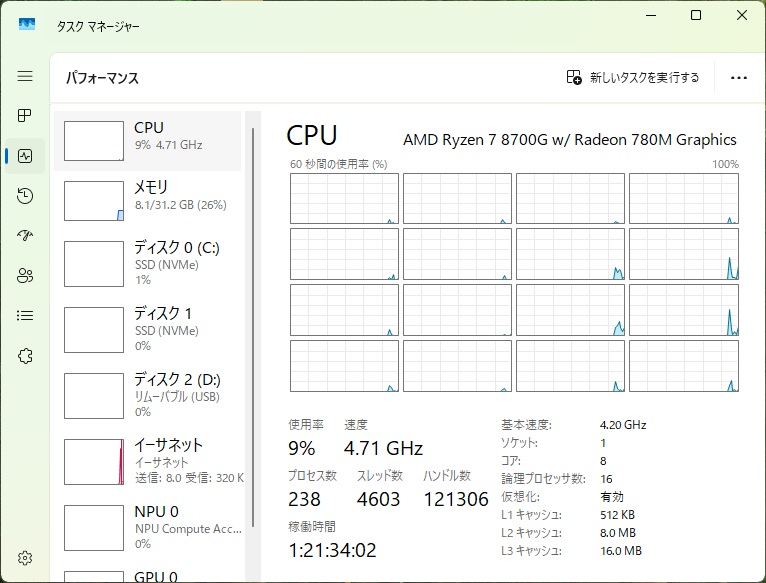Click the memory 8.1/31.2 GB (26%) text
Image resolution: width=766 pixels, height=583 pixels.
click(x=181, y=205)
